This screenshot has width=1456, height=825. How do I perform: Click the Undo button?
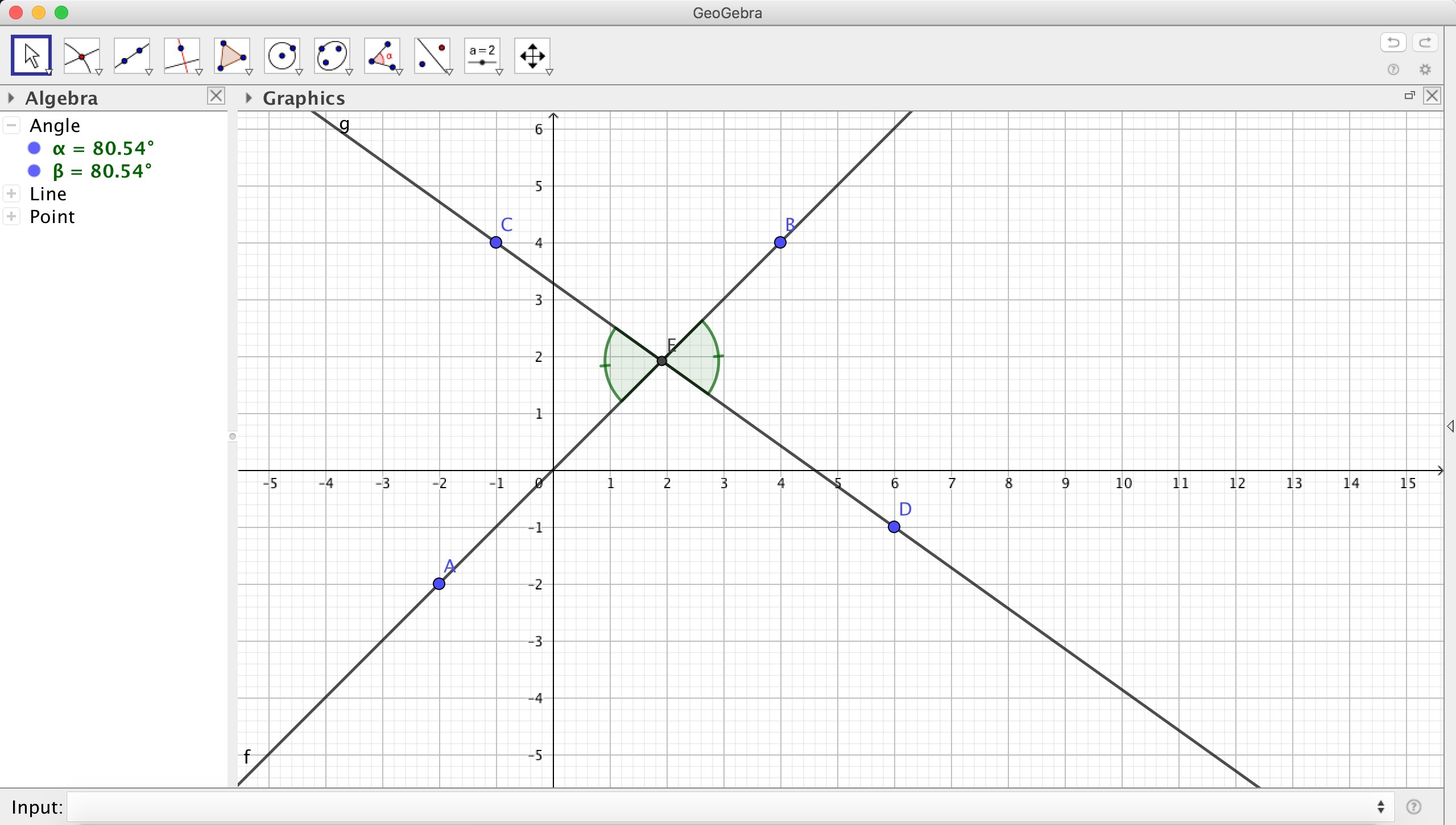pyautogui.click(x=1393, y=43)
